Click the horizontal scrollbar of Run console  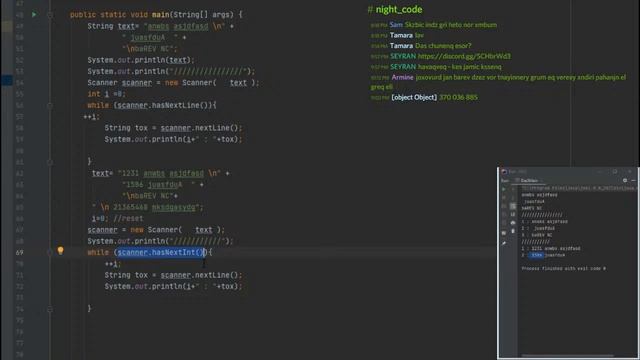[x=567, y=356]
